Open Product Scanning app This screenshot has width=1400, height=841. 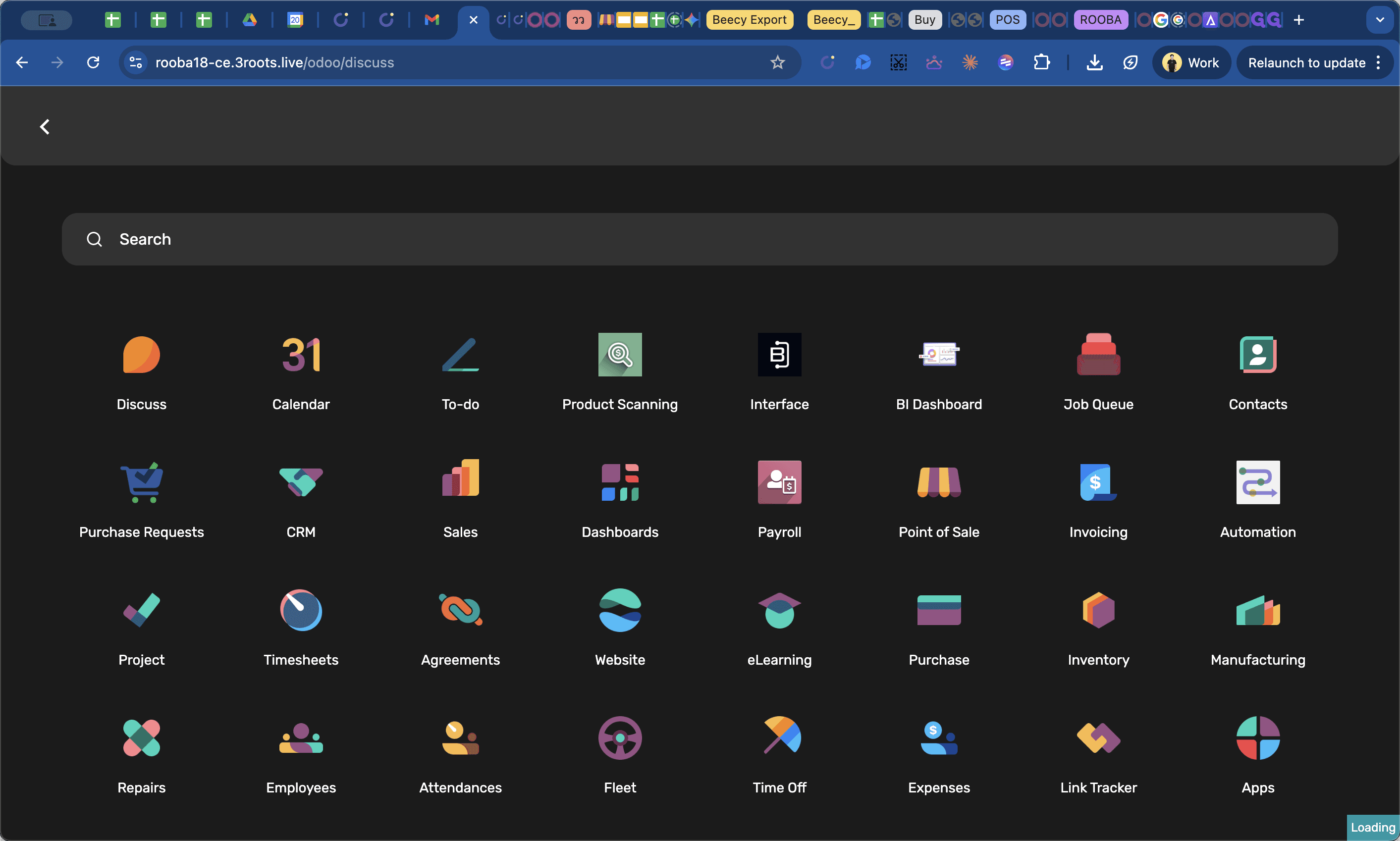(x=620, y=371)
